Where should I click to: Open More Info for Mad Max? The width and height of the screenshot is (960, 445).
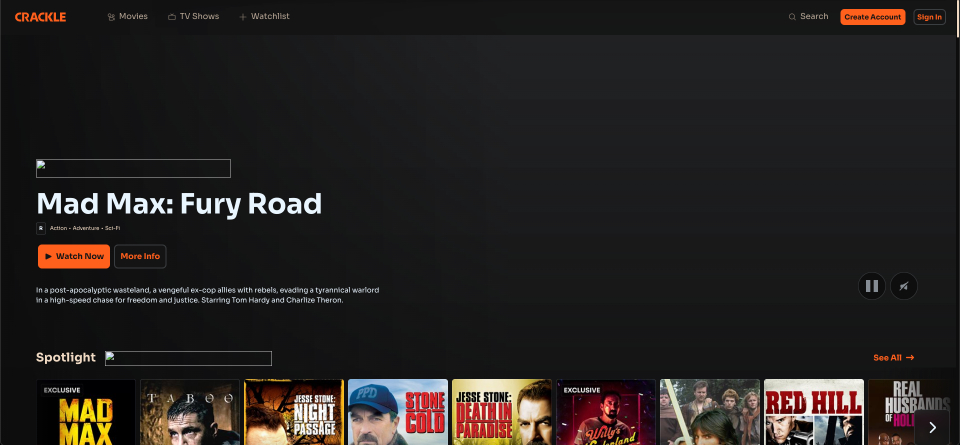click(140, 256)
